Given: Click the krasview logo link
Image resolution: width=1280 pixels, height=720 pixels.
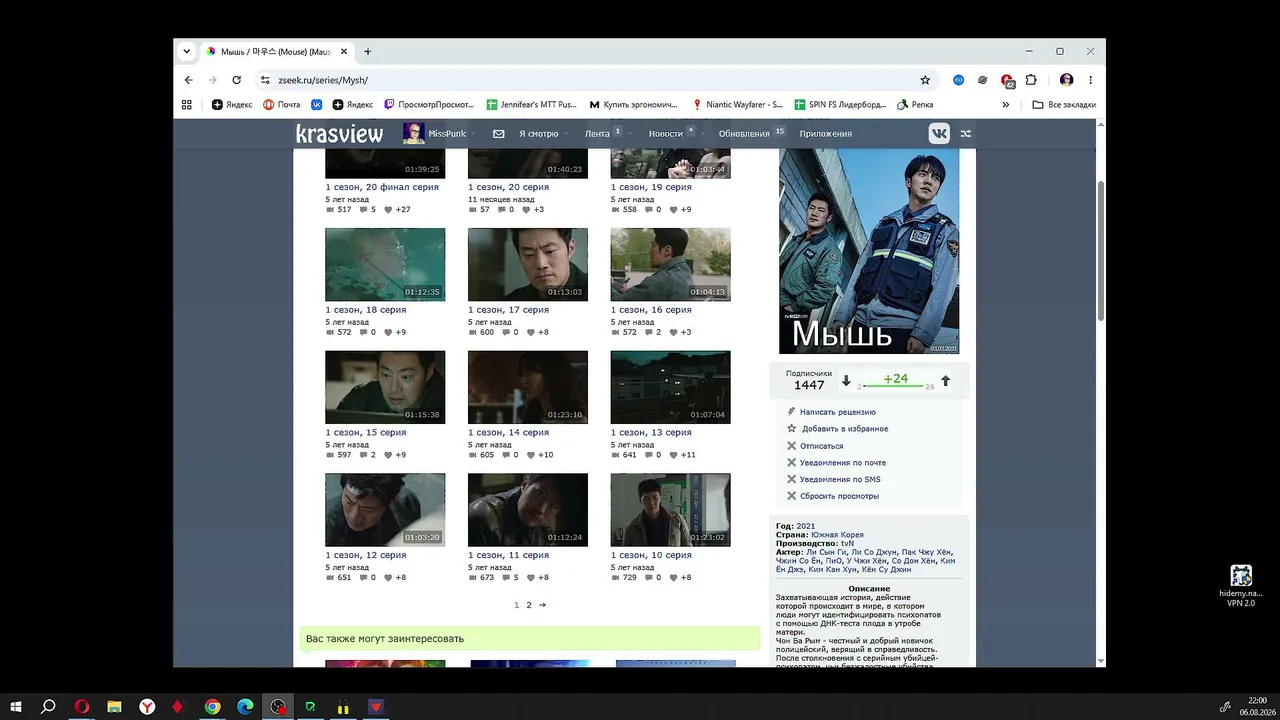Looking at the screenshot, I should 339,134.
